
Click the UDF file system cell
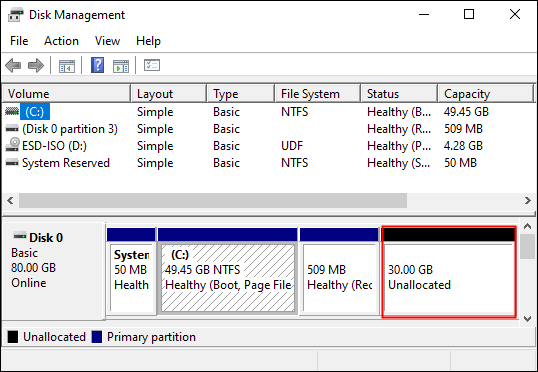click(292, 146)
